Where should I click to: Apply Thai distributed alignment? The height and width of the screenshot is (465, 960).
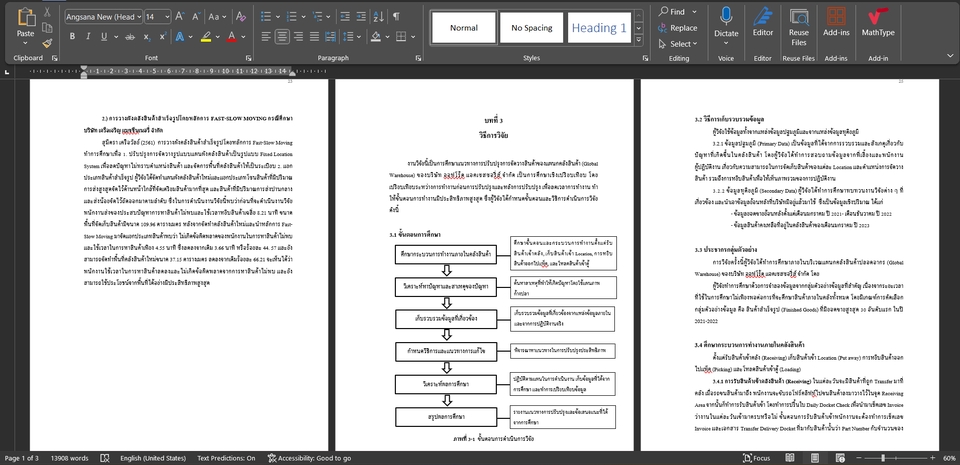pyautogui.click(x=330, y=37)
